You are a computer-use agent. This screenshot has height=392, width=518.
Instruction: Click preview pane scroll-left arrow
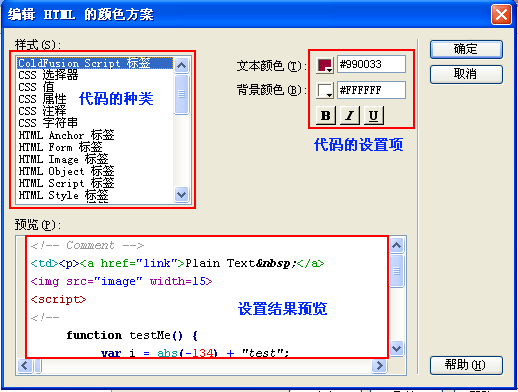click(x=25, y=366)
